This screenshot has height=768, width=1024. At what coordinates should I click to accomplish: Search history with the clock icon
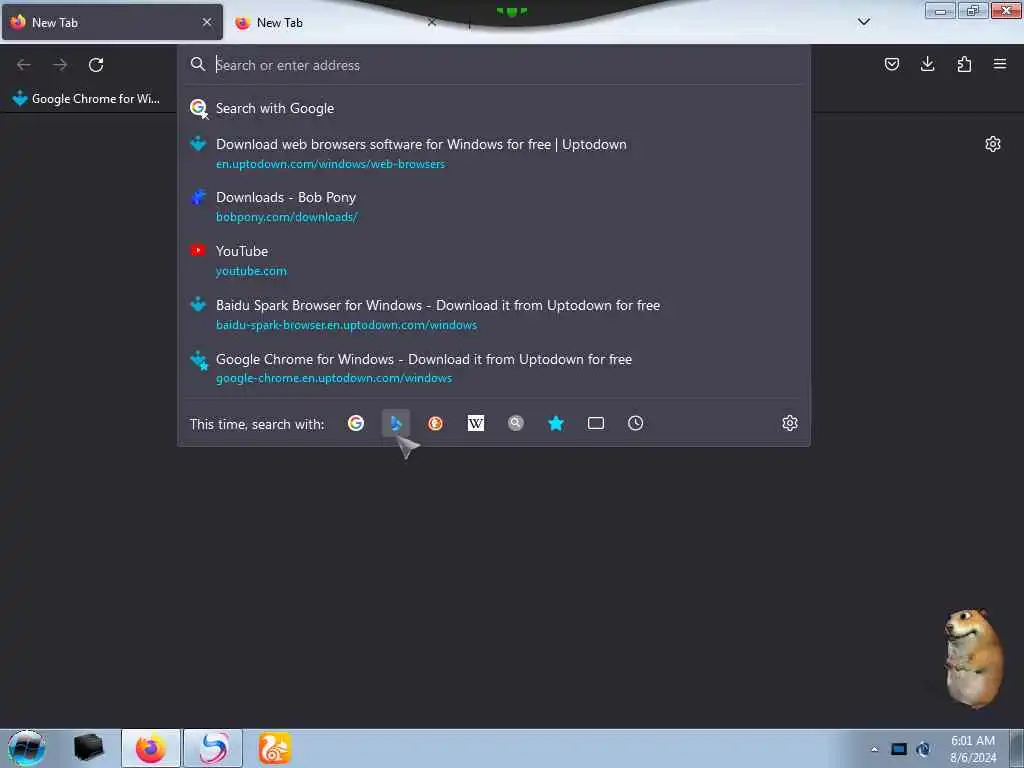tap(635, 423)
